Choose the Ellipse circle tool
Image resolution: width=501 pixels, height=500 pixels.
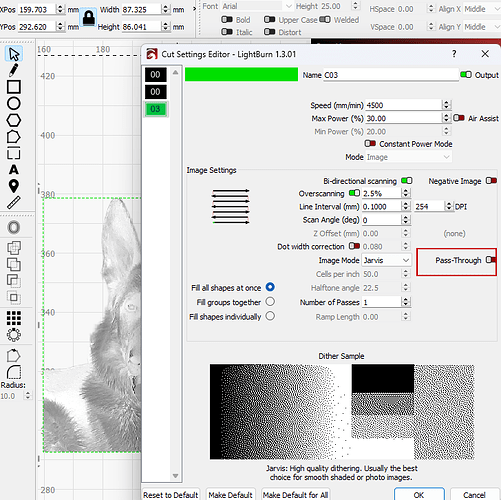pyautogui.click(x=14, y=103)
